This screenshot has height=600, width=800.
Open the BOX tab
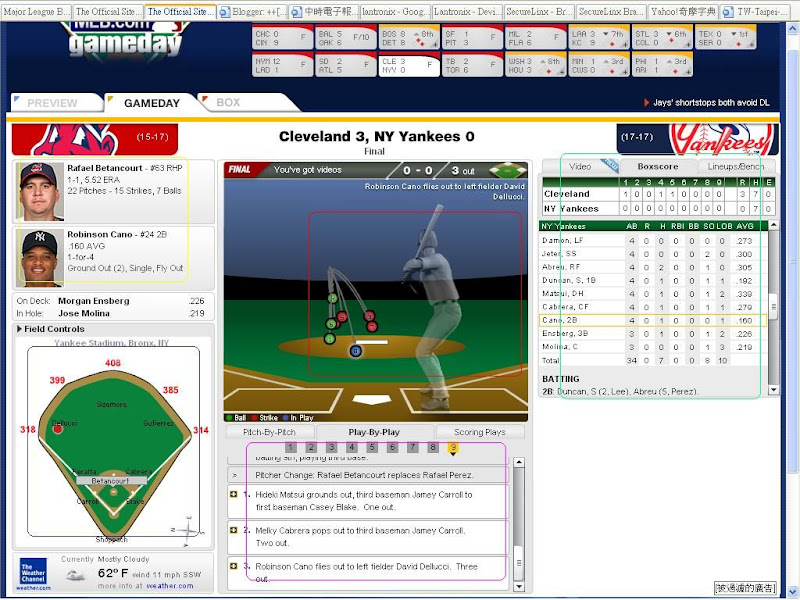tap(228, 103)
